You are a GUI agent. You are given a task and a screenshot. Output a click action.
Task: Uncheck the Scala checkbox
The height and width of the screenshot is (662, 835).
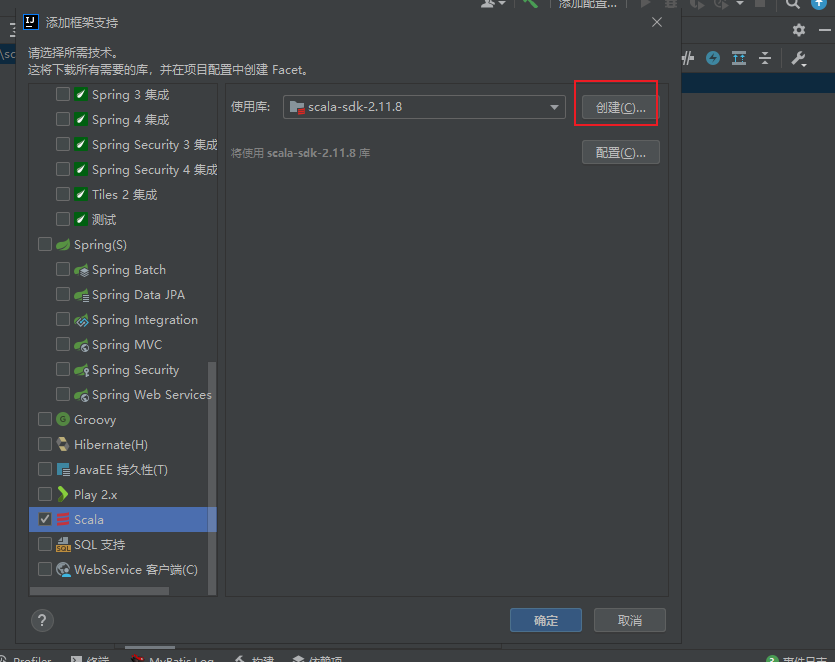click(45, 519)
